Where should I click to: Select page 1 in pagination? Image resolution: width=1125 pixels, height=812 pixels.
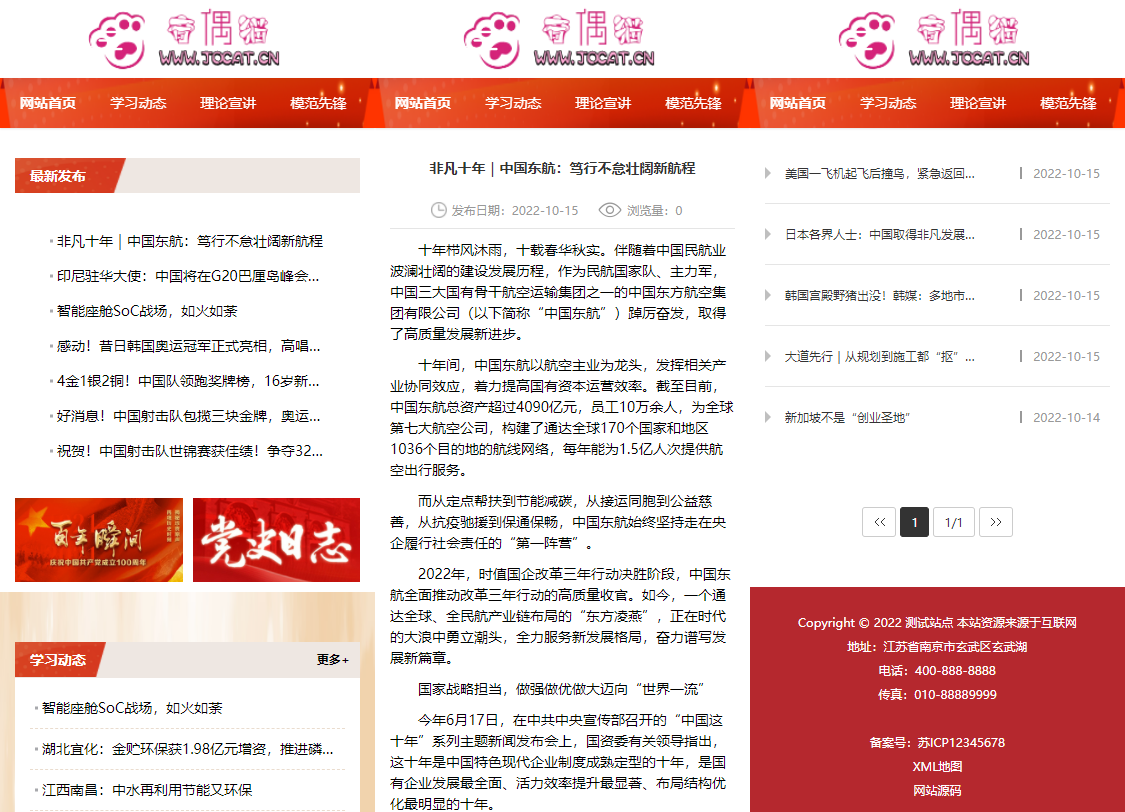point(914,522)
